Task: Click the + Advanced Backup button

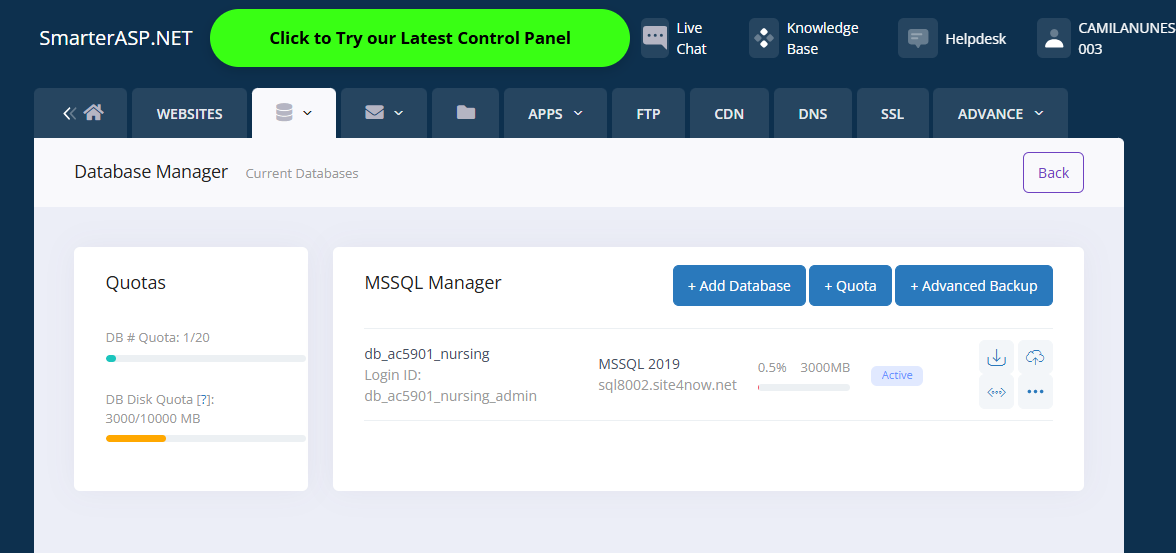Action: (974, 286)
